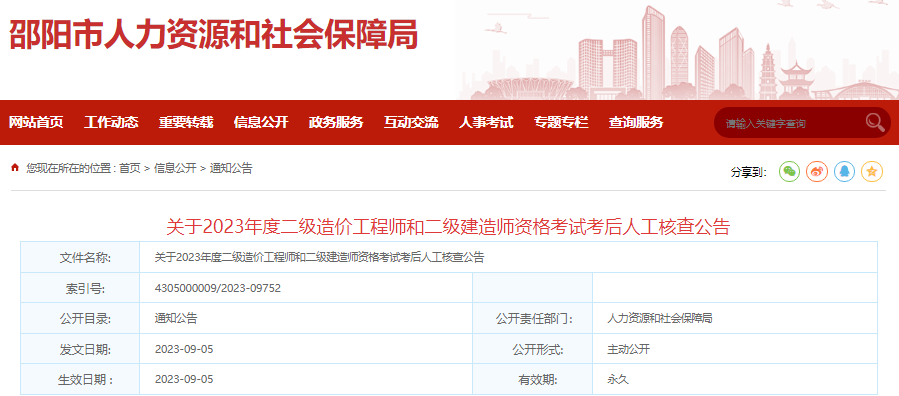The image size is (899, 396).
Task: Share page via WeChat icon
Action: pyautogui.click(x=789, y=171)
